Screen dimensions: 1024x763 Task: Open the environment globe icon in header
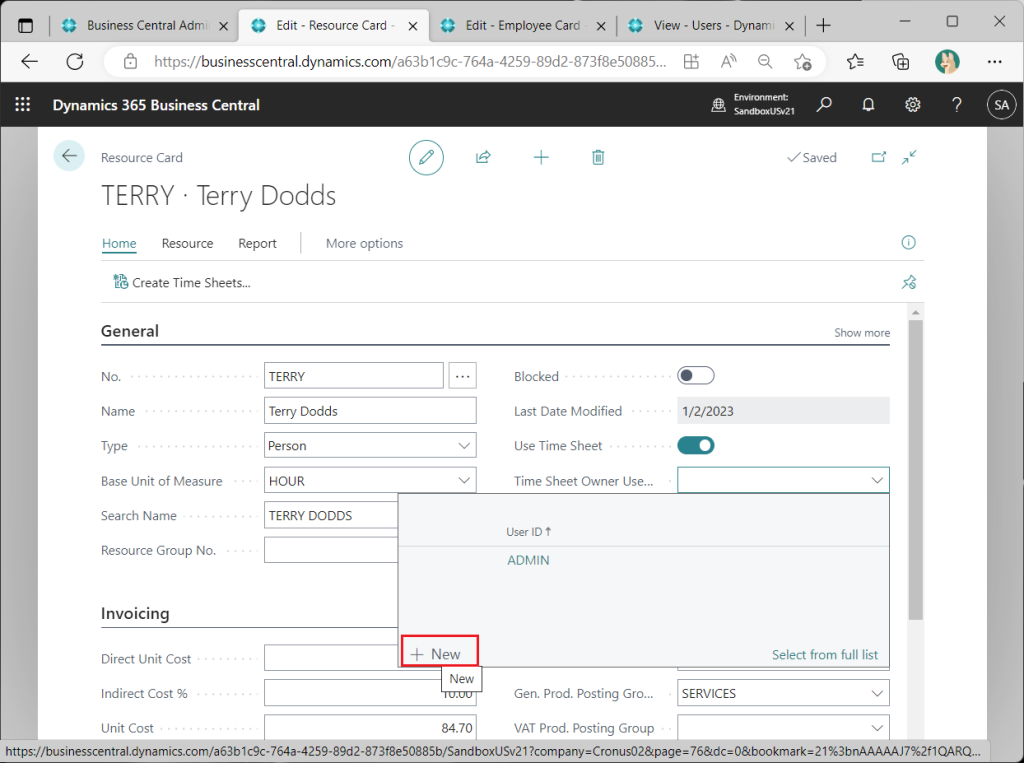tap(718, 105)
